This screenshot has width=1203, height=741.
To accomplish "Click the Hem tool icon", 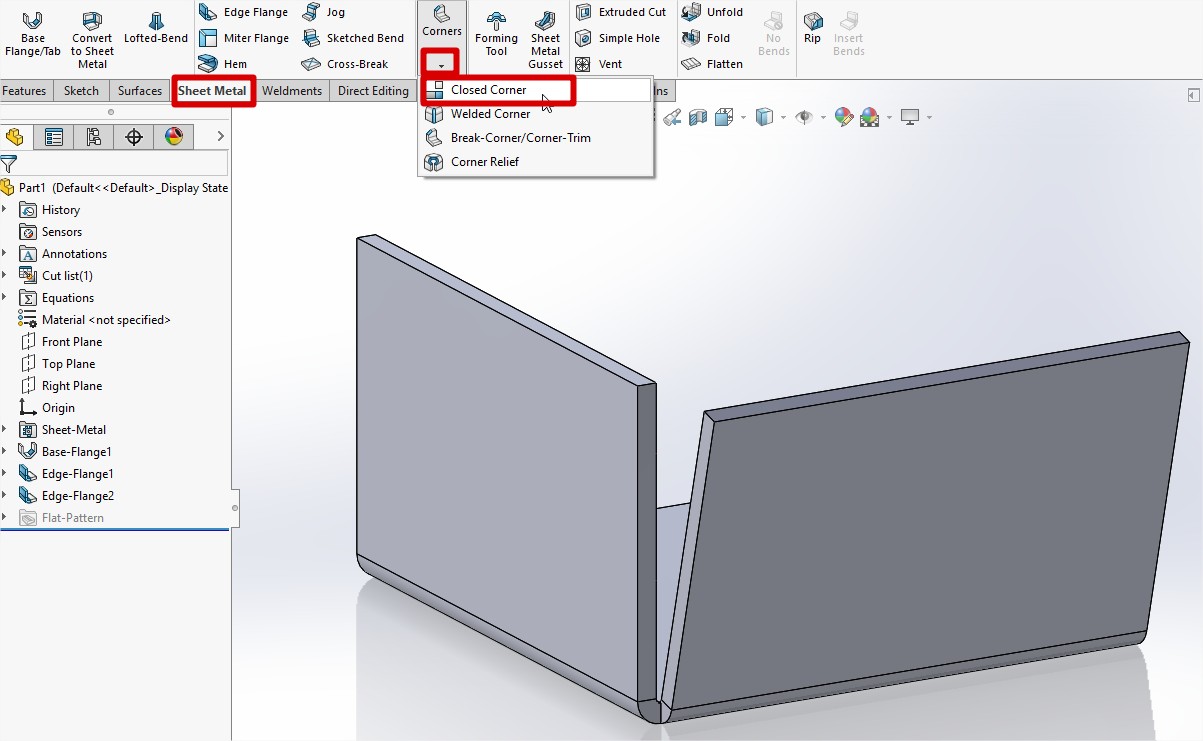I will point(209,64).
